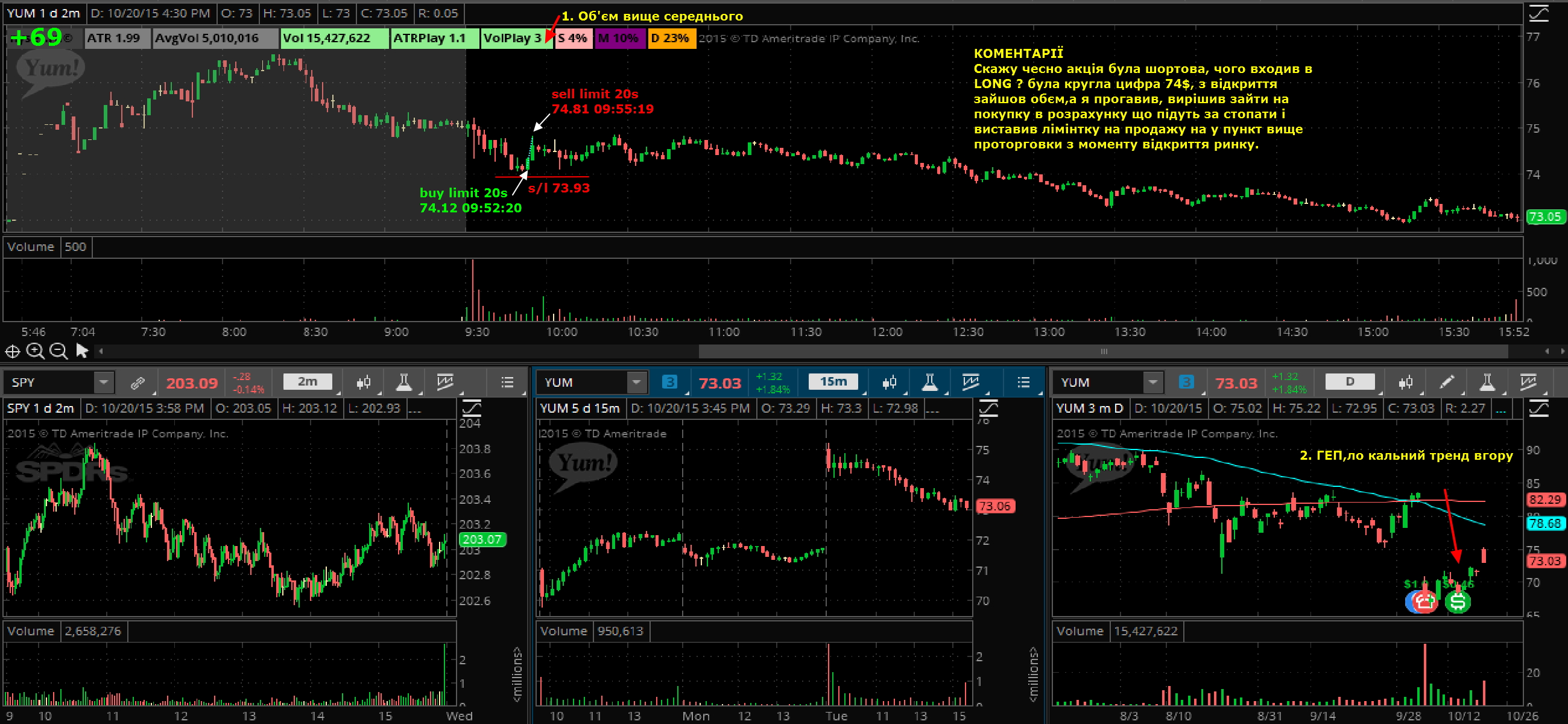Open list menu icon in SPY panel

pos(507,383)
